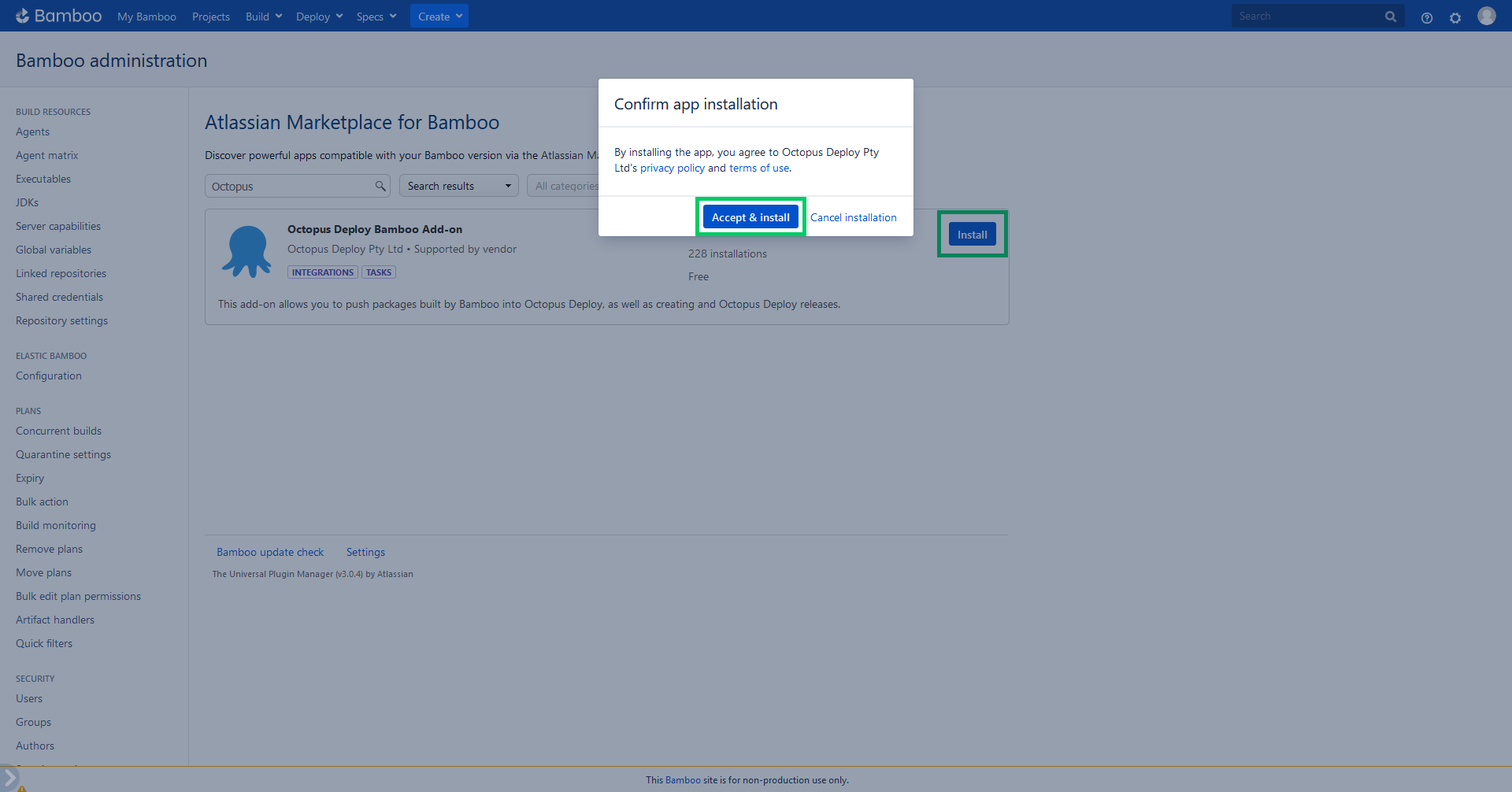
Task: Click the Octopus marketplace search field
Action: point(298,186)
